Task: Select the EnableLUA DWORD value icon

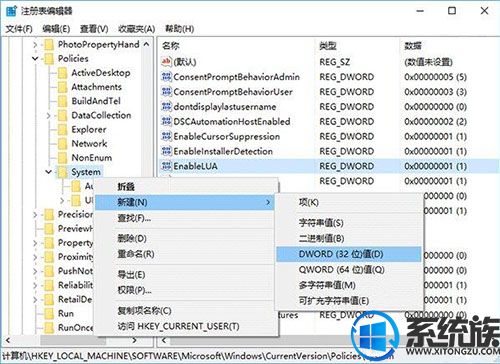Action: pos(166,166)
